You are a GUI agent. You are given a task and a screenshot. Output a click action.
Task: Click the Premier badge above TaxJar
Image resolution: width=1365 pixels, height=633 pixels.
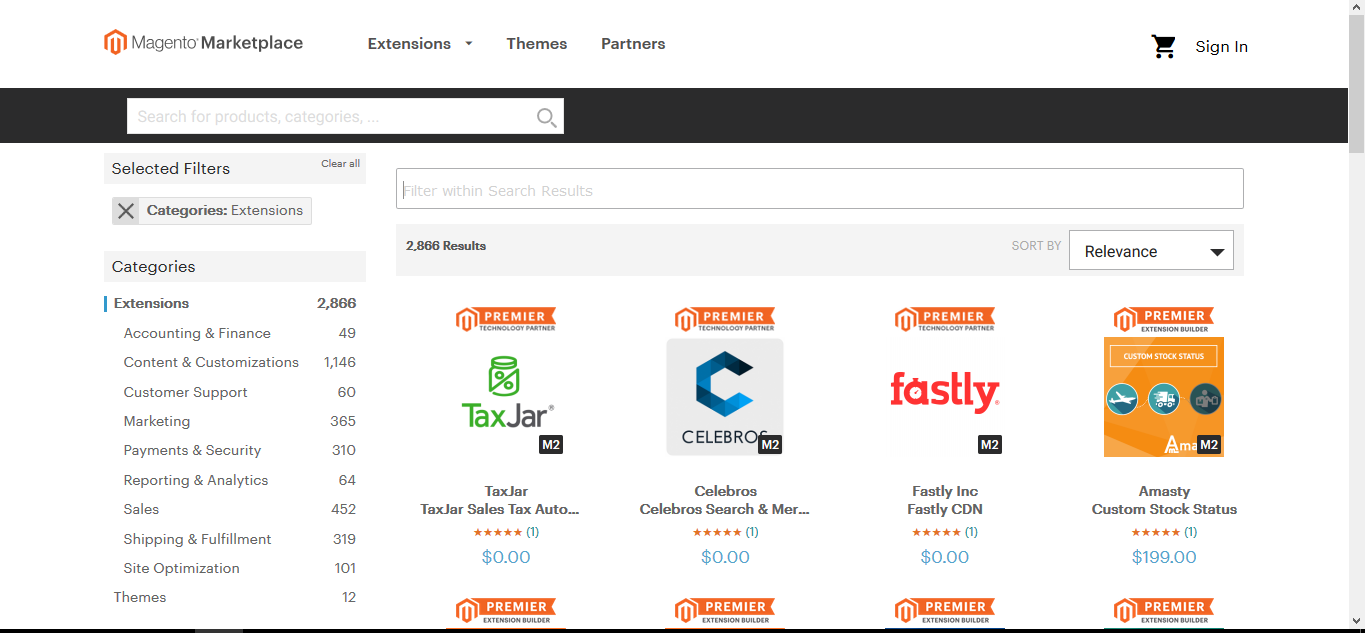coord(506,319)
